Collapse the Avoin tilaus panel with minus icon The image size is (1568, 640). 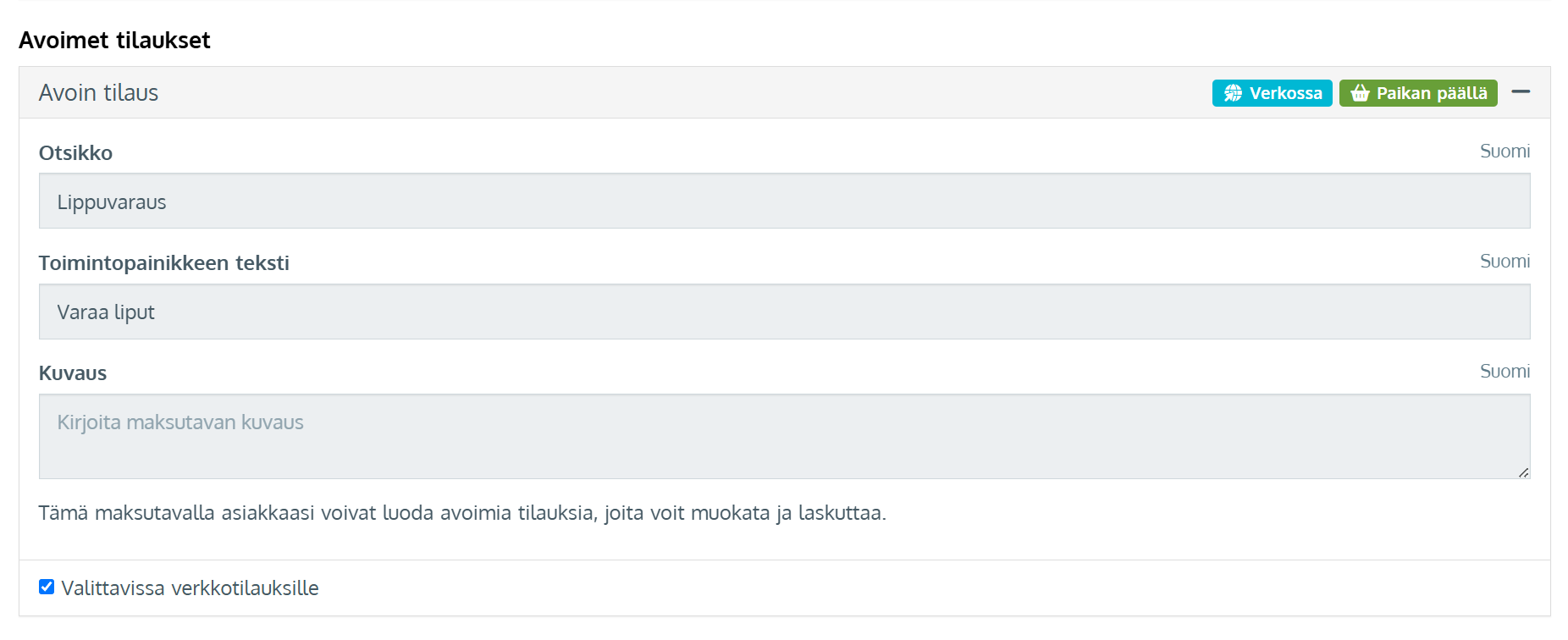click(x=1521, y=91)
